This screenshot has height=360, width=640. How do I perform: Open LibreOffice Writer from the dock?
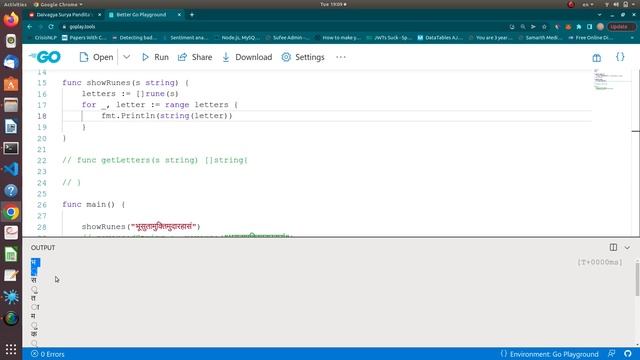point(11,127)
